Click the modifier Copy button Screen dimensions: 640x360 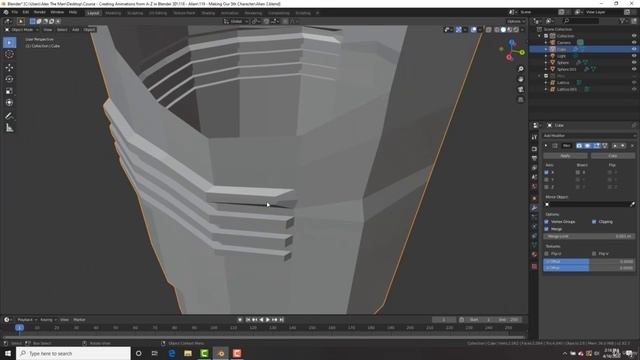613,156
